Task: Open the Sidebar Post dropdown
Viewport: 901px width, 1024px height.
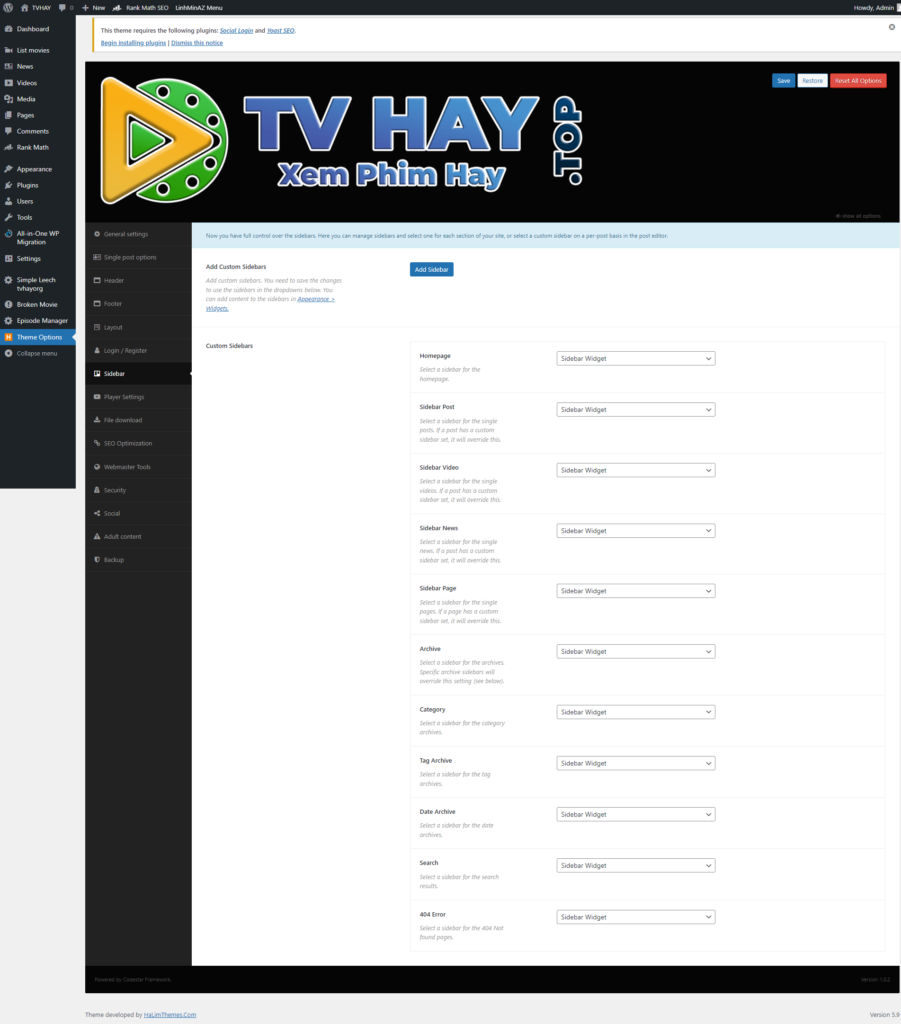Action: tap(635, 409)
